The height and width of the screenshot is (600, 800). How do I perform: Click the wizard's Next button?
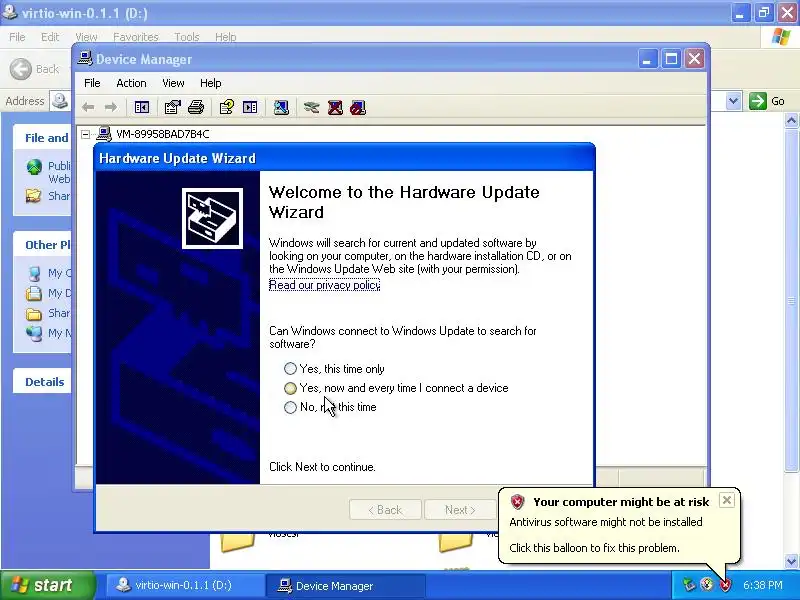pos(460,510)
